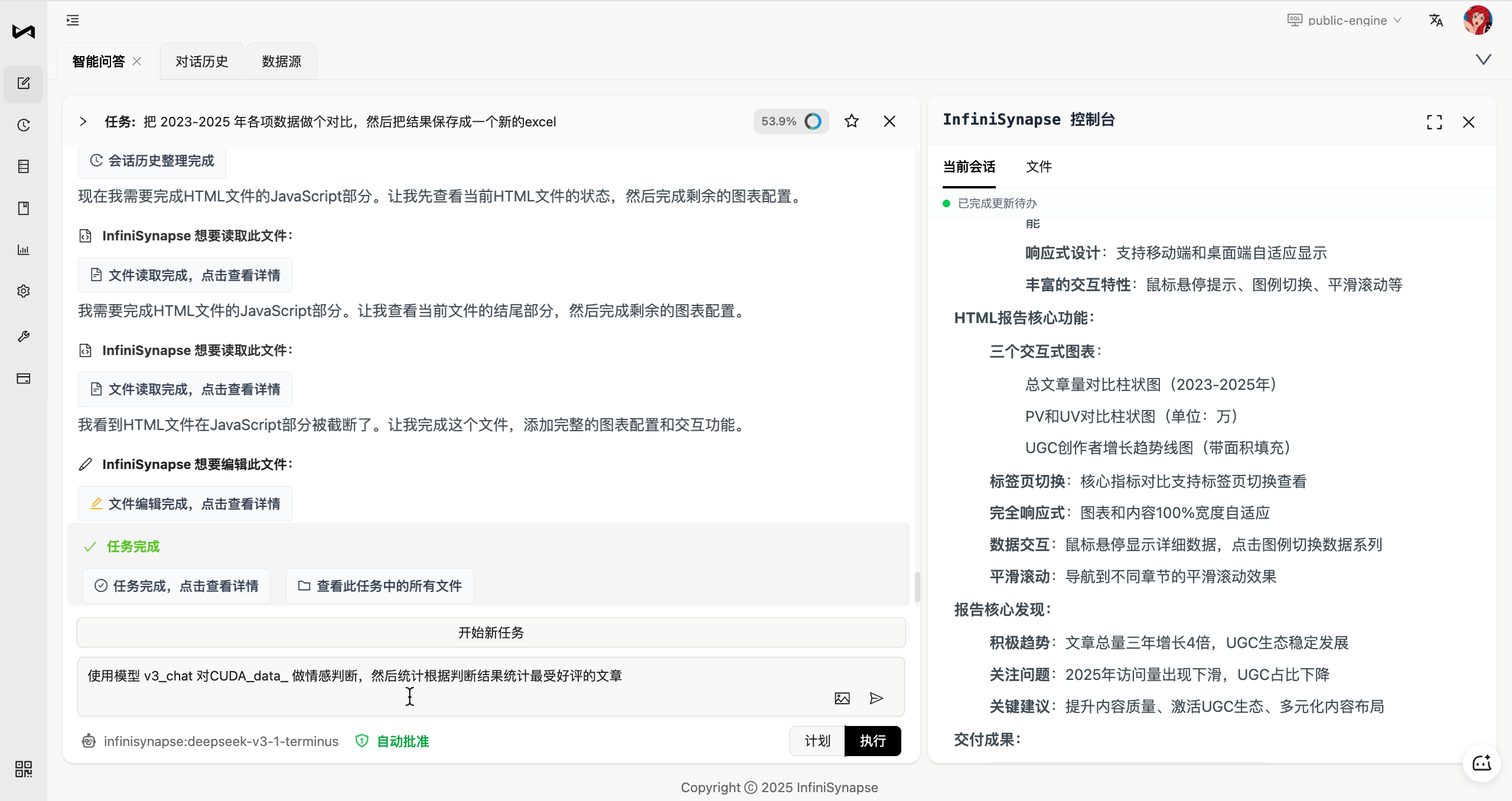Toggle the sidebar collapse menu icon
This screenshot has width=1512, height=801.
click(73, 21)
